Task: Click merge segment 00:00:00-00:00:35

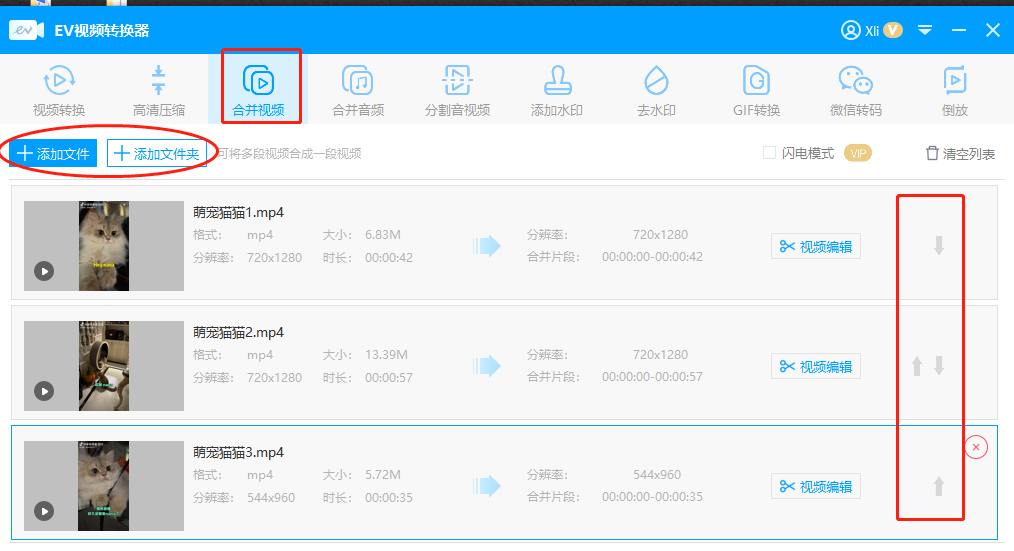Action: (x=652, y=497)
